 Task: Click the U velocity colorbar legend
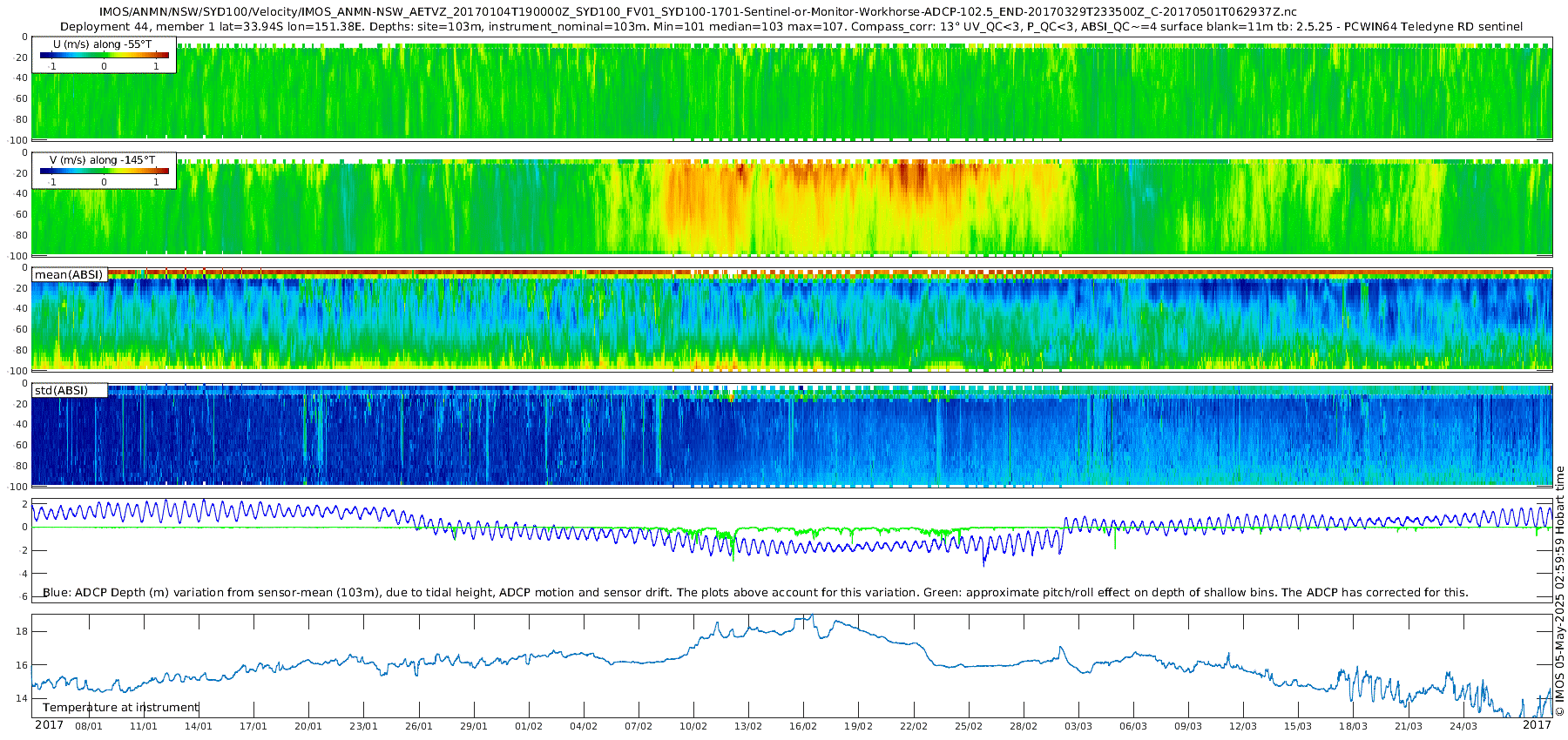click(104, 56)
